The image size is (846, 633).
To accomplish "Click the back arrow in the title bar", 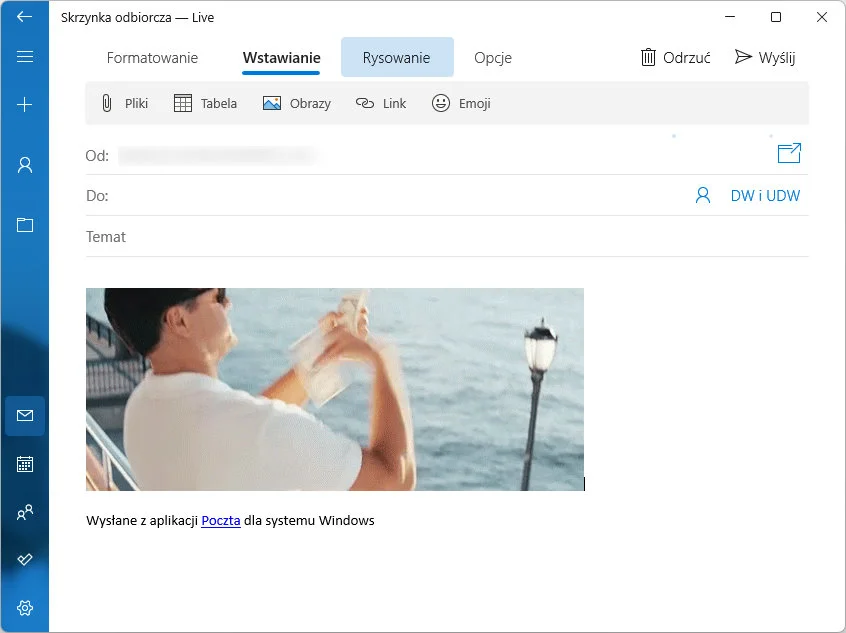I will coord(25,17).
